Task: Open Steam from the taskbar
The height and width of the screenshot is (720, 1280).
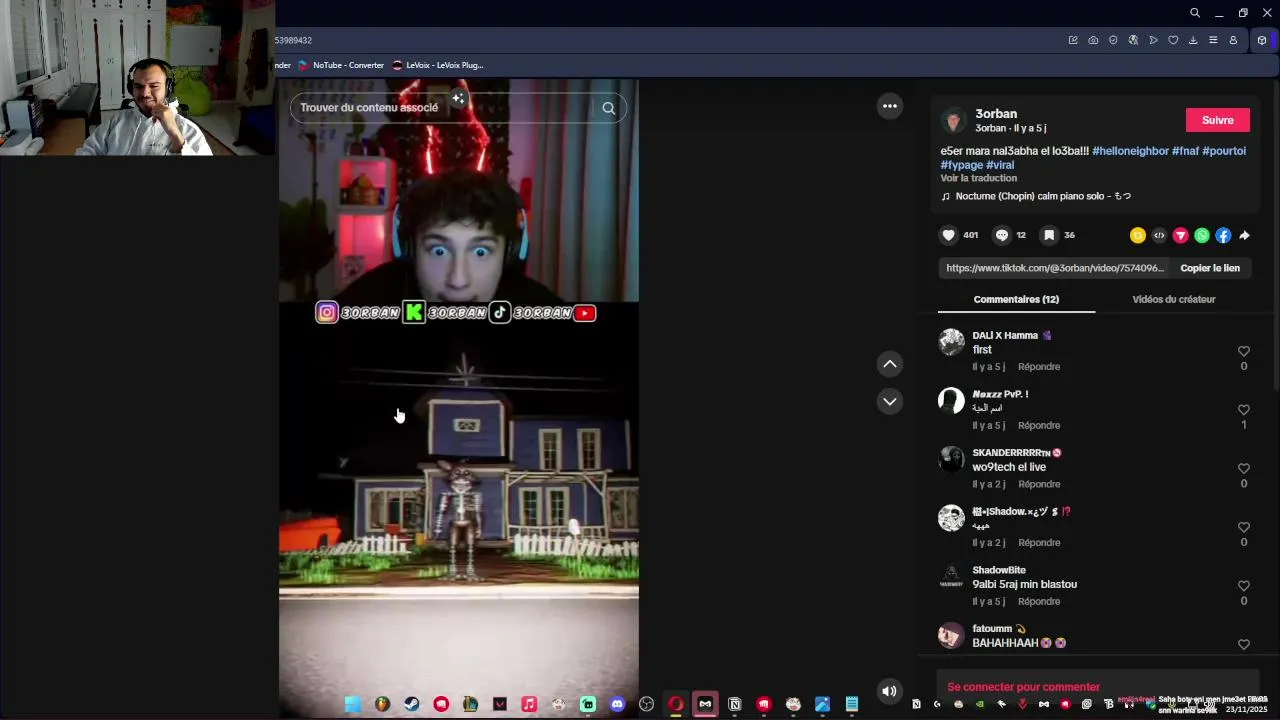Action: coord(412,704)
